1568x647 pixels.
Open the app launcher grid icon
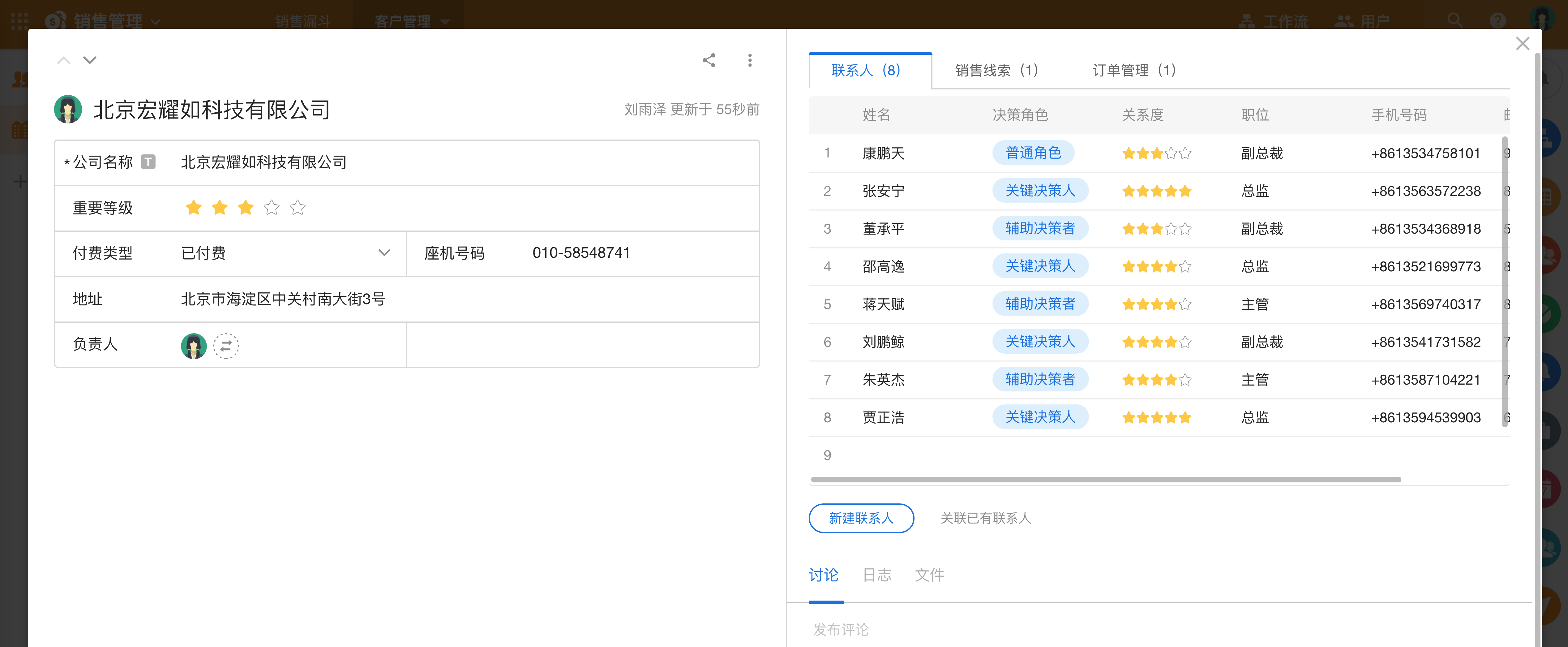point(19,21)
